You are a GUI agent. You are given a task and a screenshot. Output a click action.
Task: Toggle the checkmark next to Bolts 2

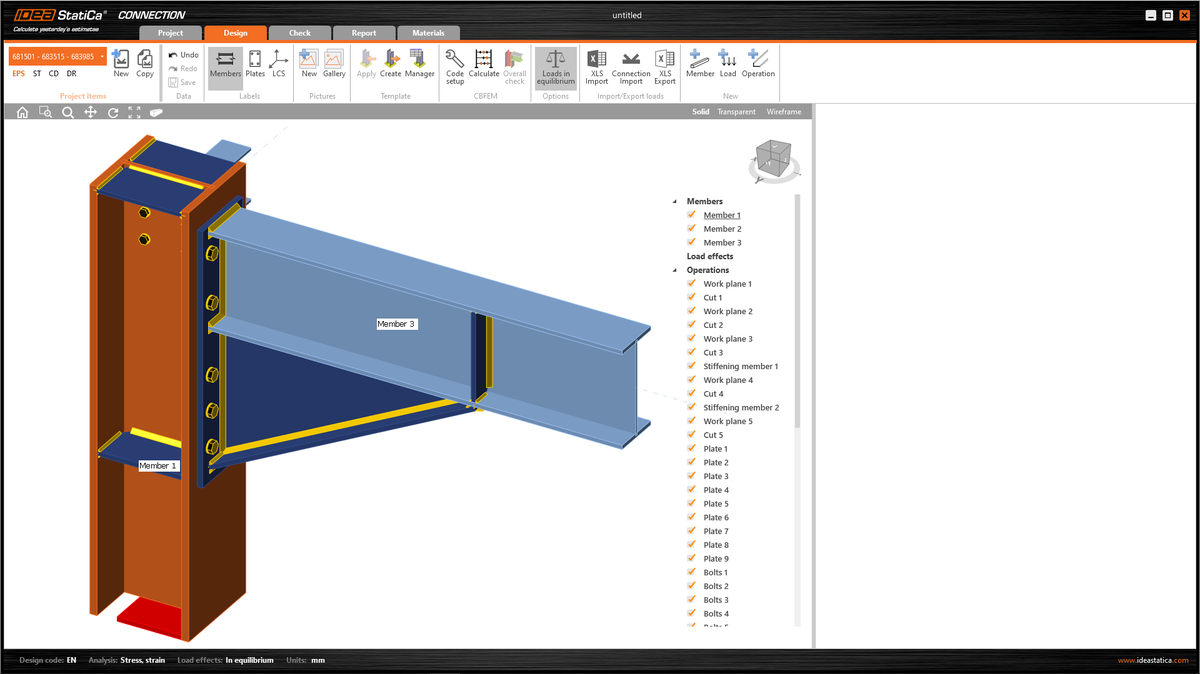(x=690, y=586)
